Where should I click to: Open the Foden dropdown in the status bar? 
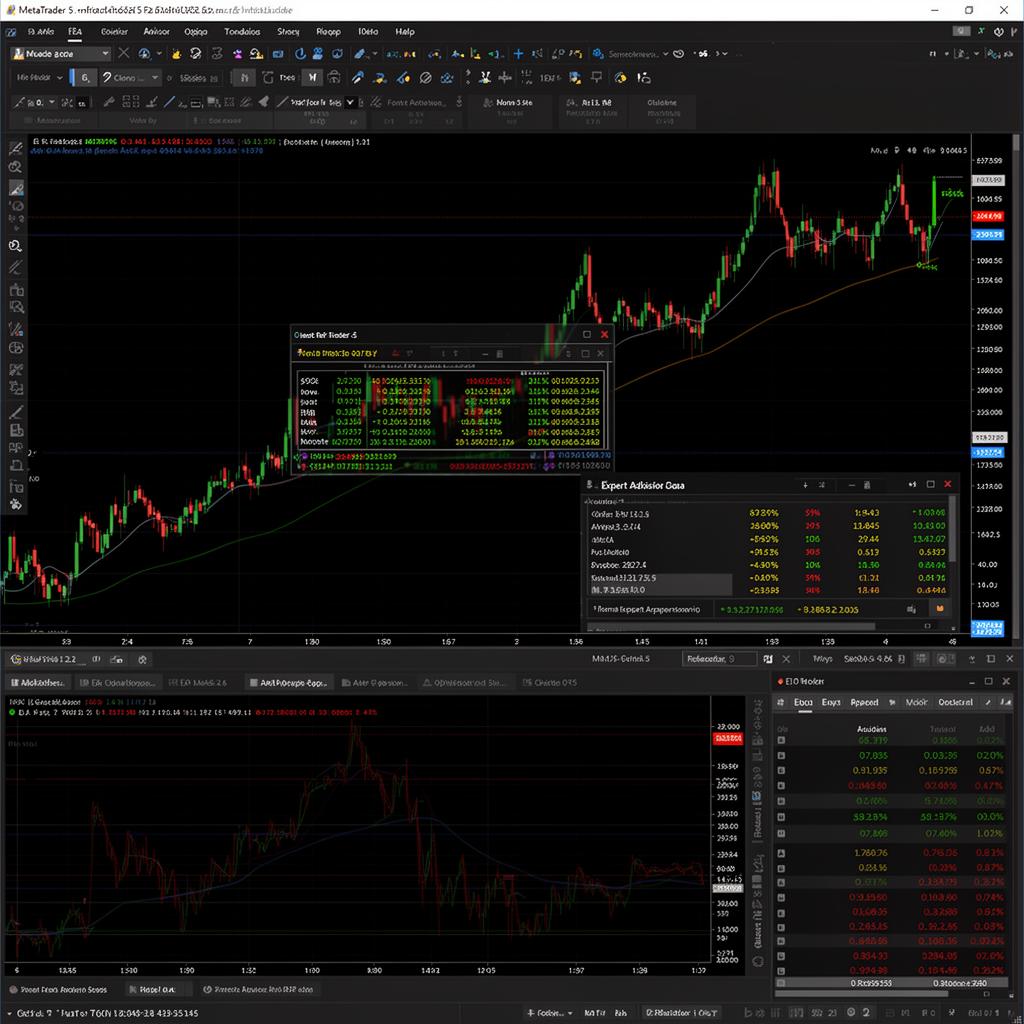tap(549, 1013)
